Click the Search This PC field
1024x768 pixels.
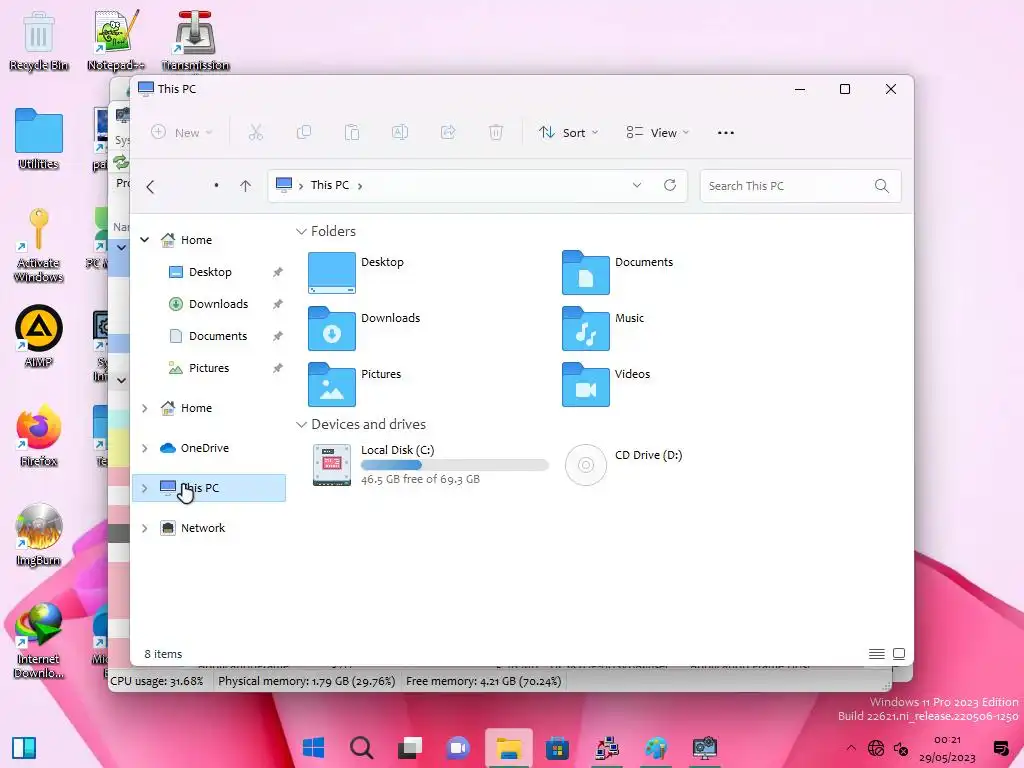(x=800, y=186)
